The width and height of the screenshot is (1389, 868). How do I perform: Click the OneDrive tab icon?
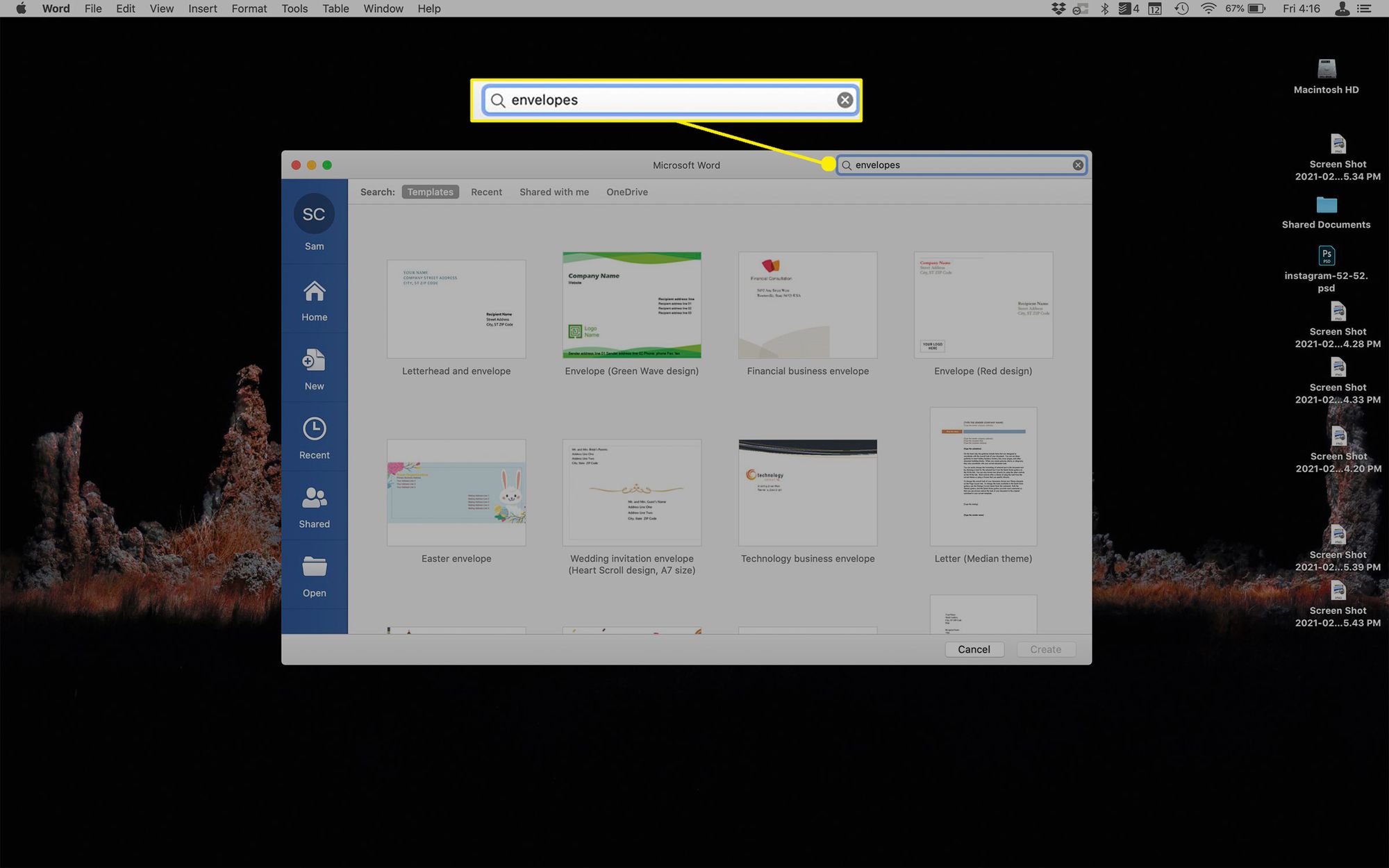click(626, 192)
